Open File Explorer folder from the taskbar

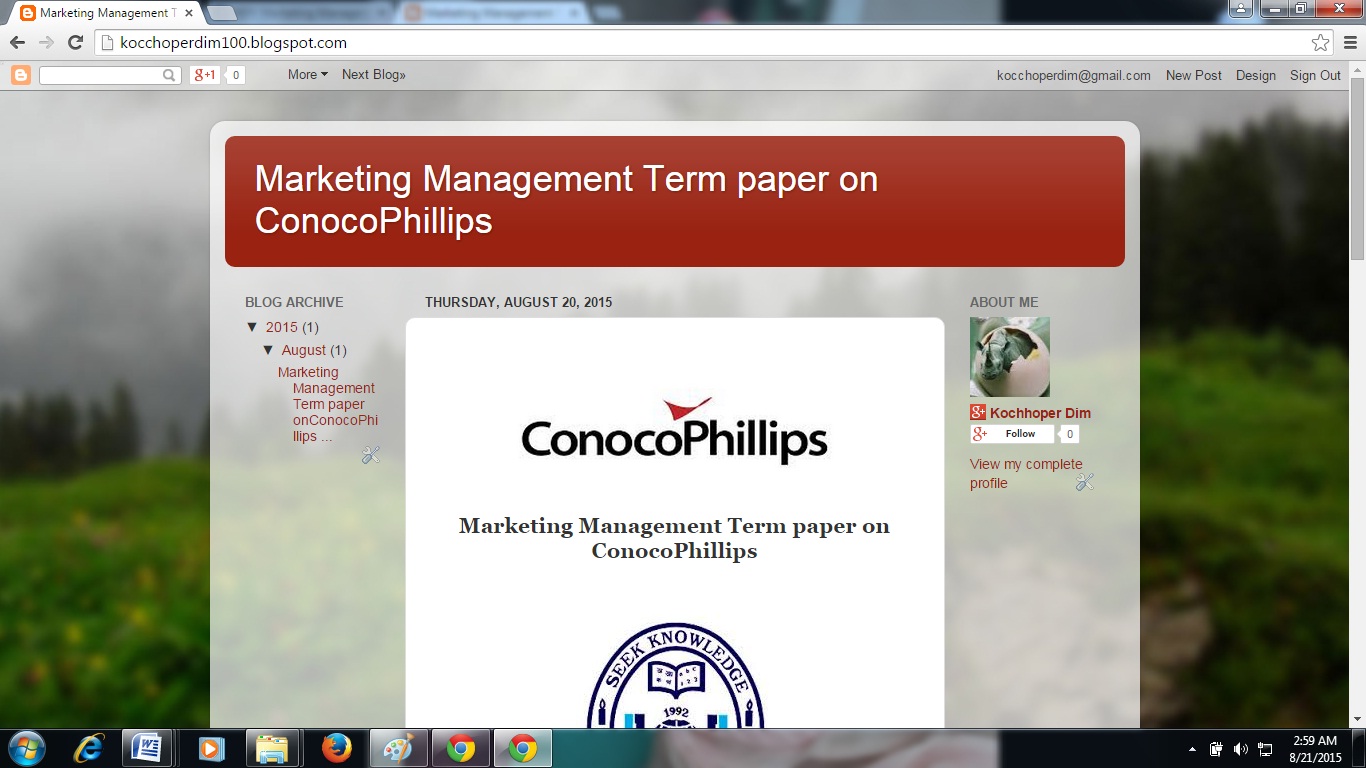pyautogui.click(x=272, y=748)
